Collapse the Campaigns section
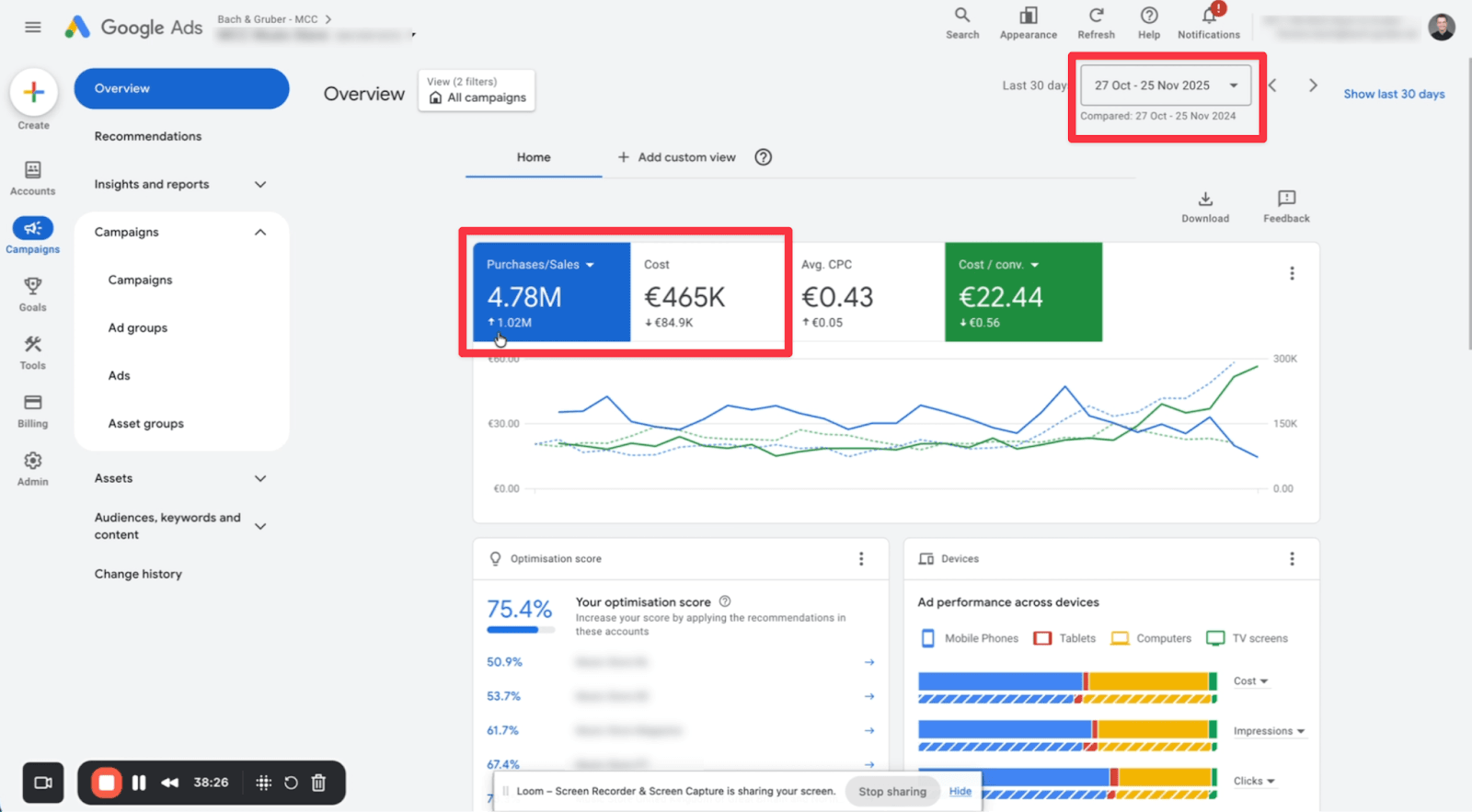Image resolution: width=1472 pixels, height=812 pixels. pos(260,233)
